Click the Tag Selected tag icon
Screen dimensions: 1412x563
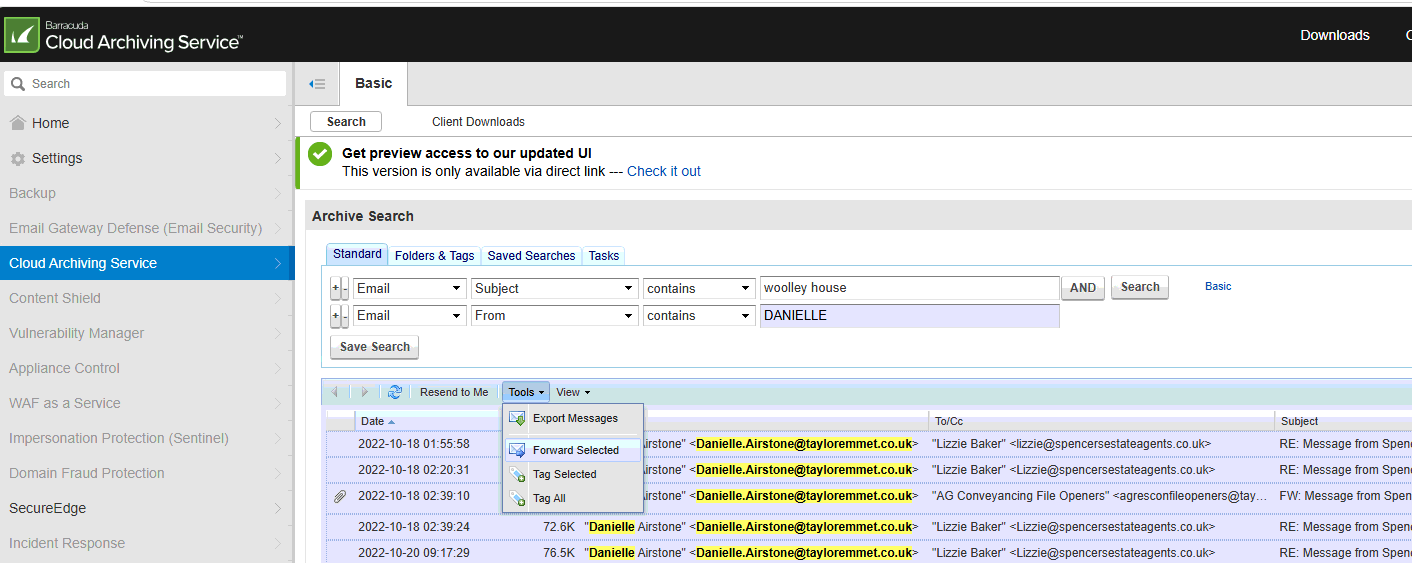point(517,474)
